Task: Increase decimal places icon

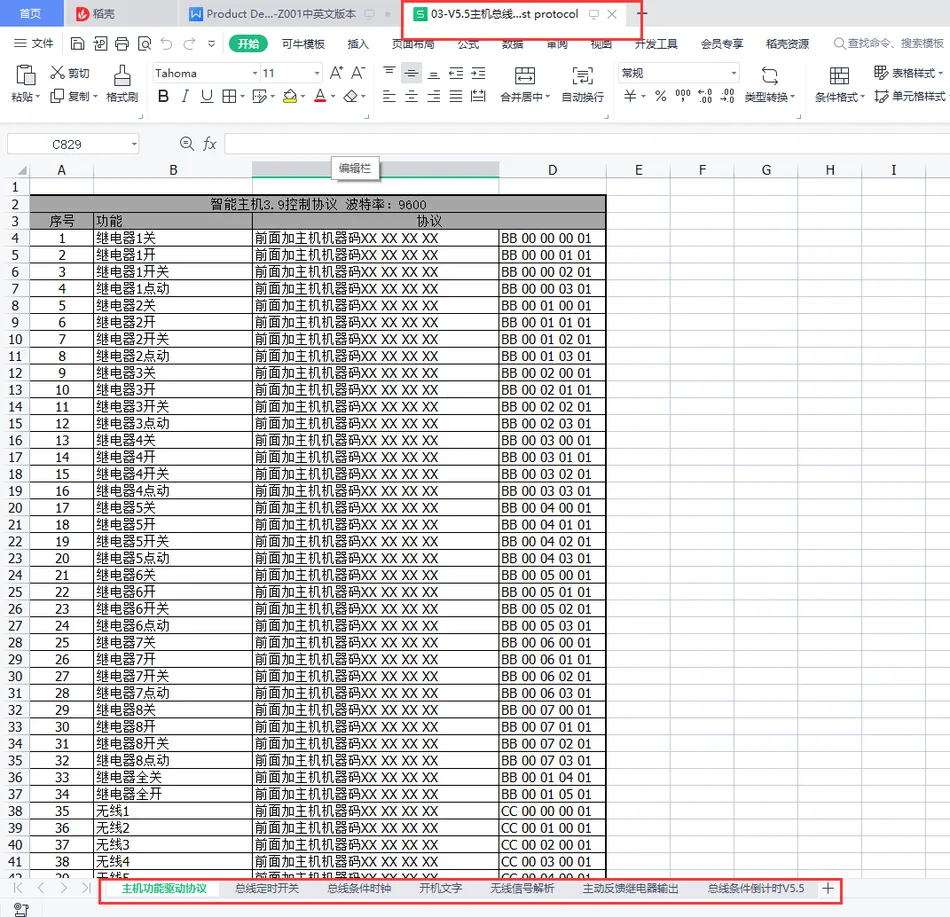Action: 705,96
